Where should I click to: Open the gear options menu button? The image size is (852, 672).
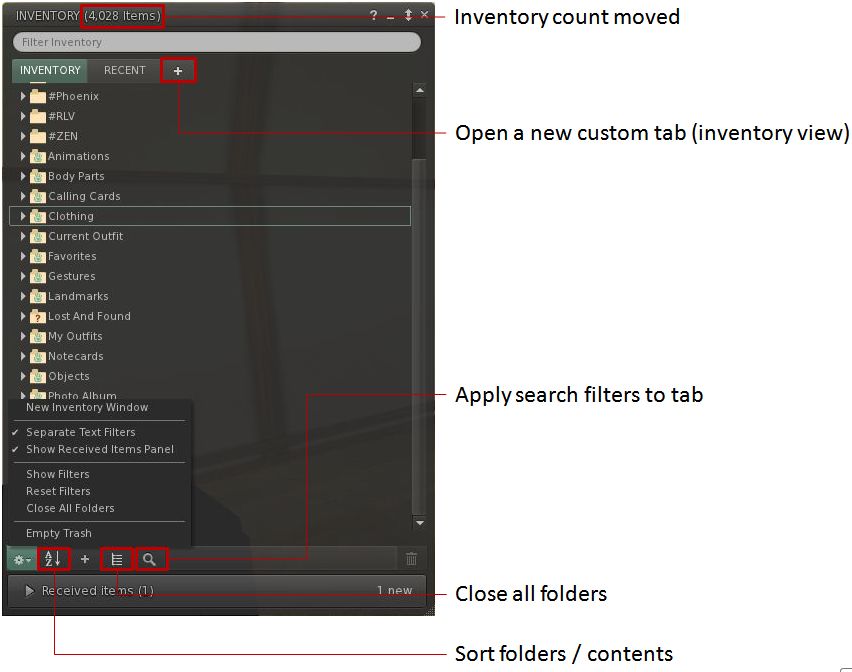21,559
